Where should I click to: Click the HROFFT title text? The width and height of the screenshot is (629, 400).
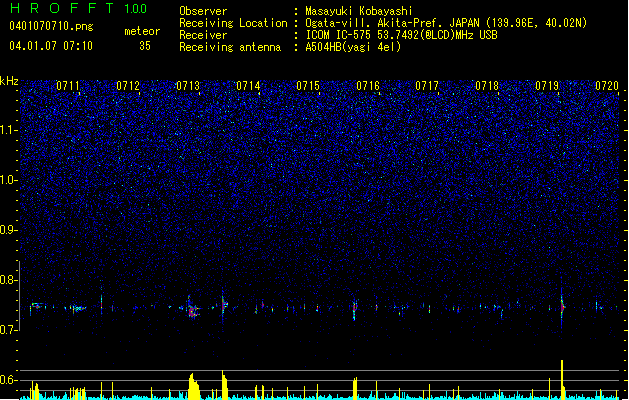pyautogui.click(x=62, y=8)
